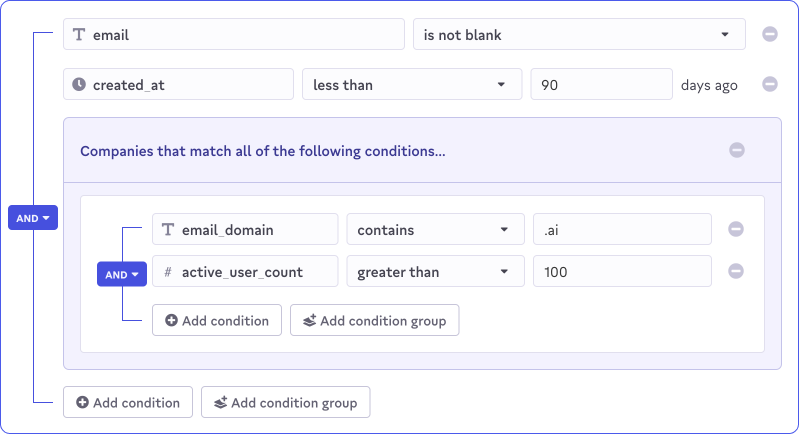Click the value field containing .ai
Screen dimensions: 799x434
622,230
